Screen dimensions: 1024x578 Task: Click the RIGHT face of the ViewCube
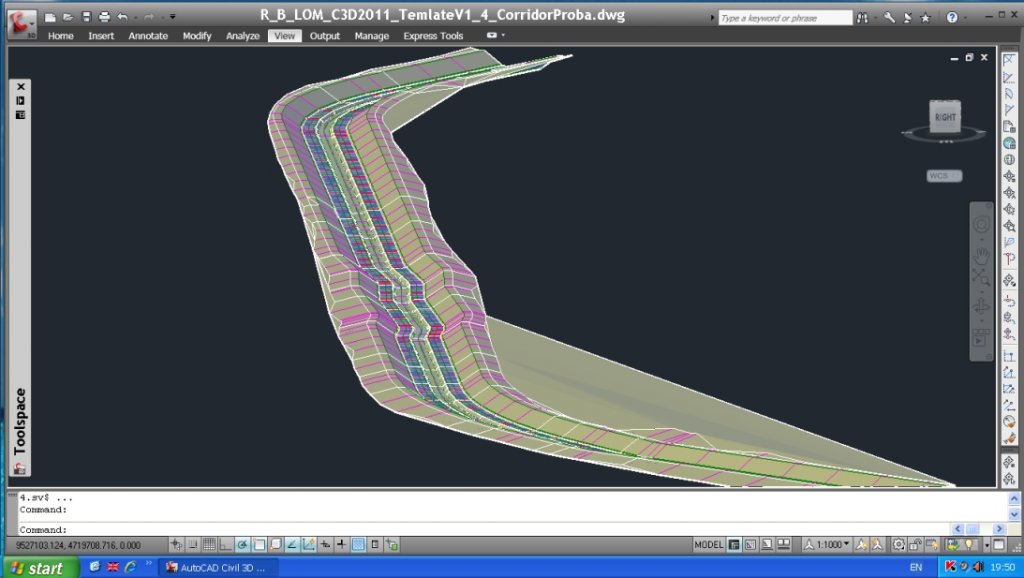point(944,117)
